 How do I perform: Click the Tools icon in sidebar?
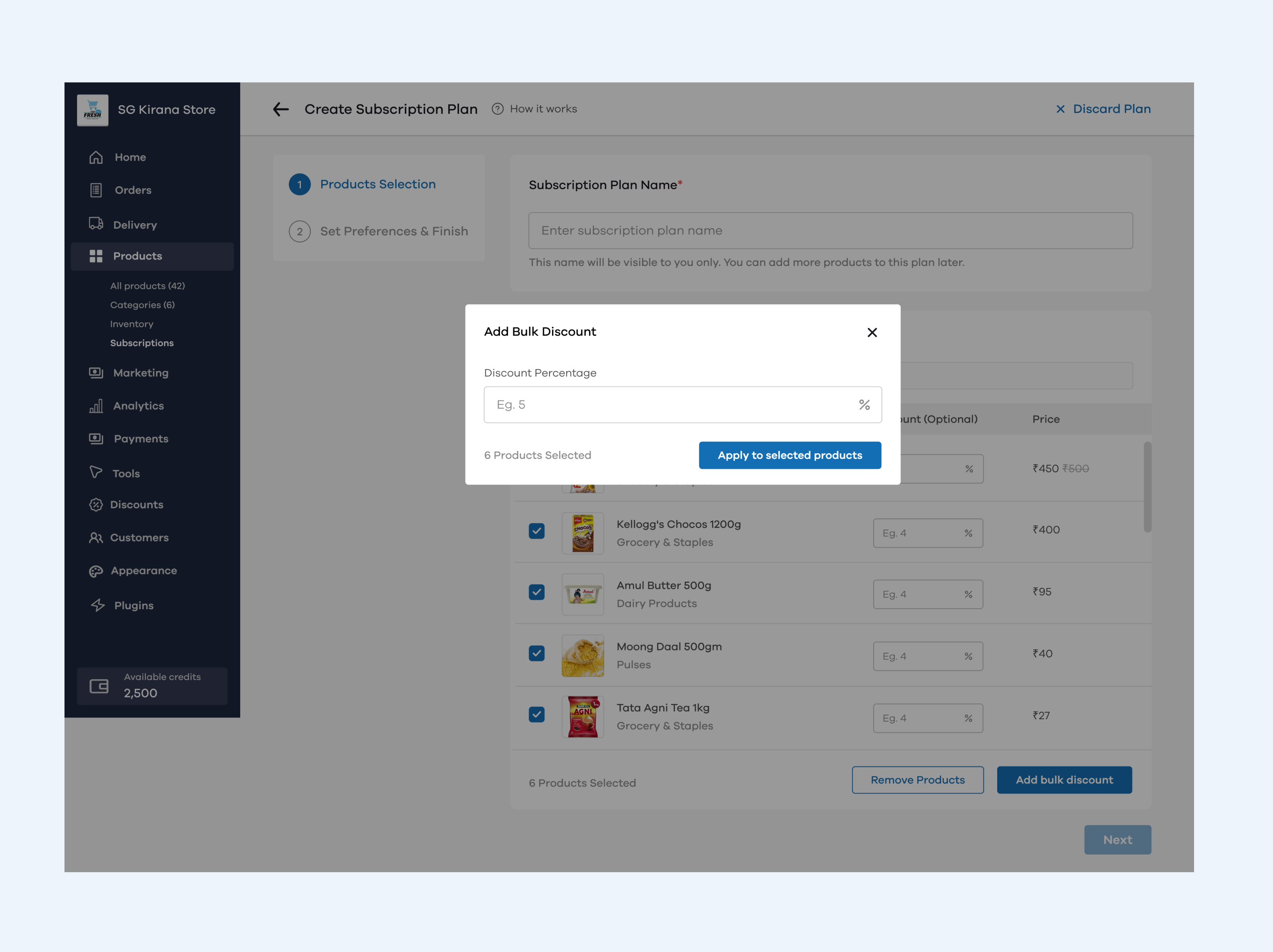coord(95,472)
